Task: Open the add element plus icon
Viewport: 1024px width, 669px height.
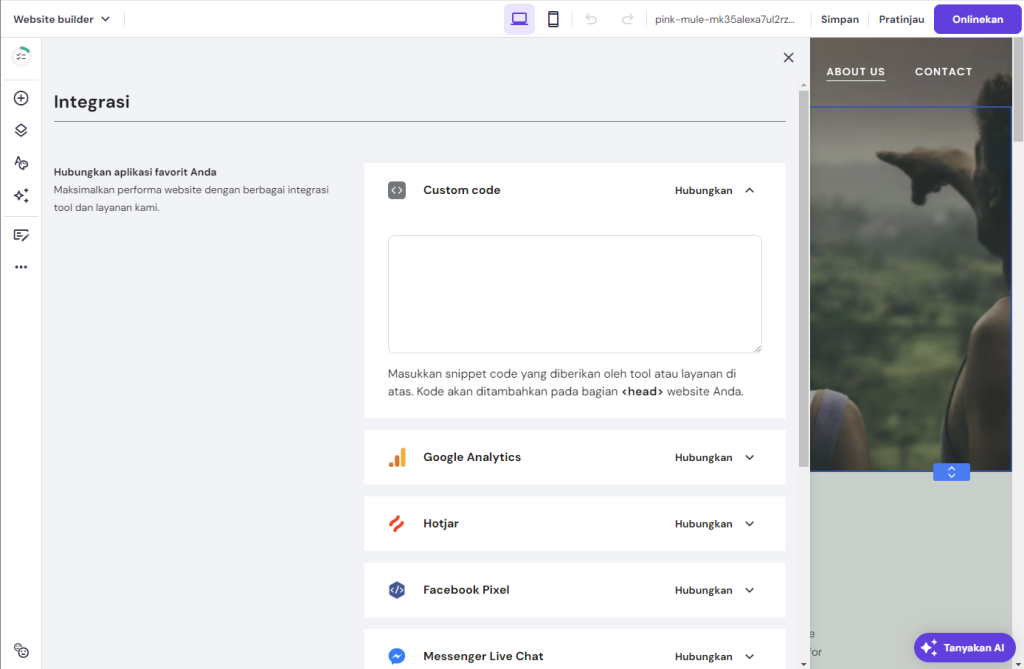Action: (20, 97)
